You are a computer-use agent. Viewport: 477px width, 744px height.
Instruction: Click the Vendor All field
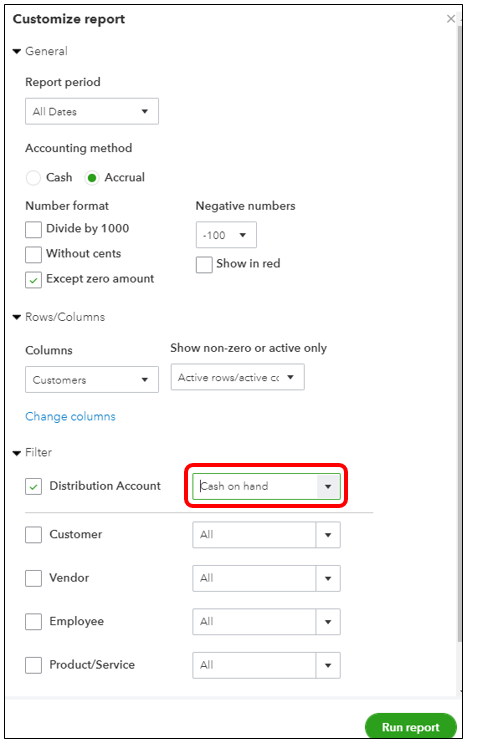(254, 578)
